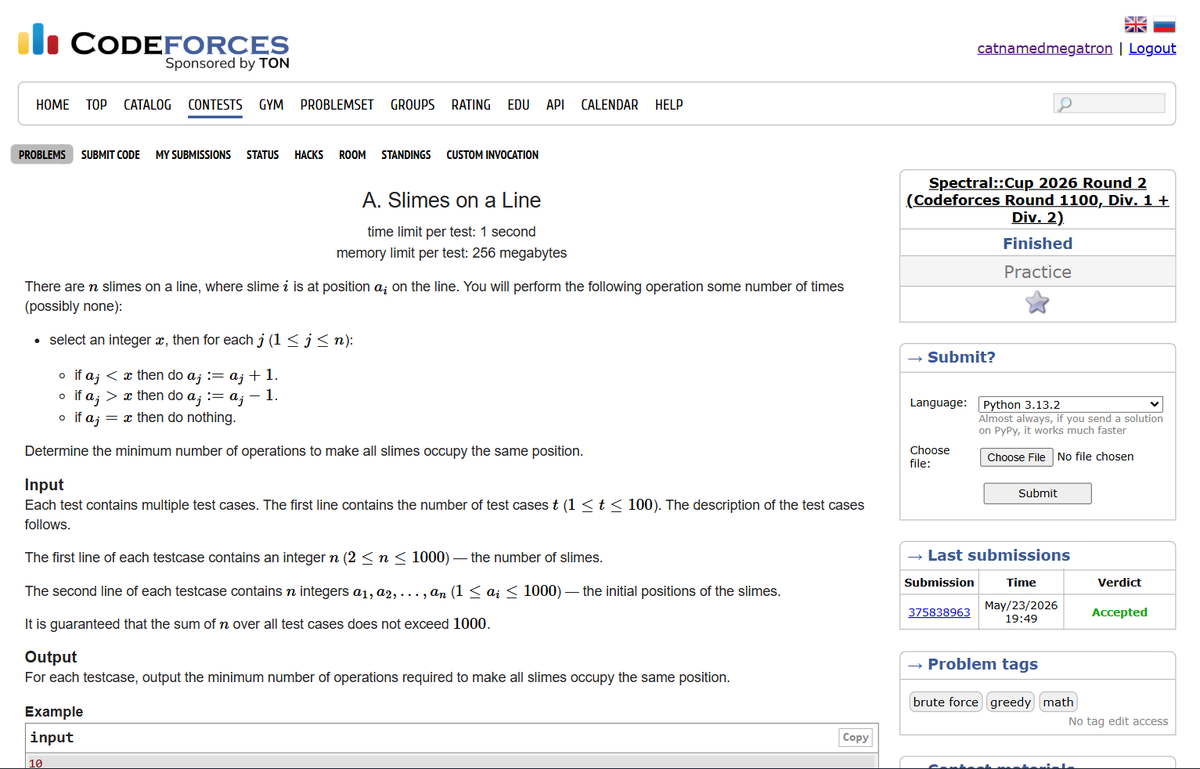Screen dimensions: 1200x769
Task: Click the math problem tag
Action: pyautogui.click(x=1058, y=702)
